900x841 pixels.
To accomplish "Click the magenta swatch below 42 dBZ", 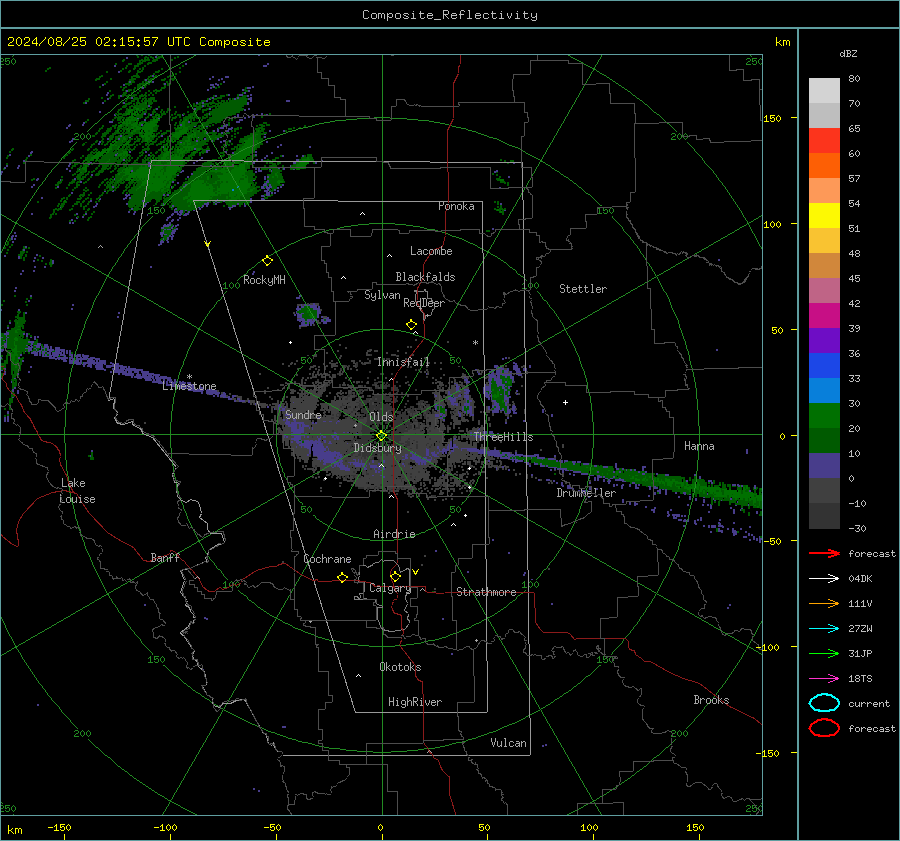I will (x=824, y=315).
